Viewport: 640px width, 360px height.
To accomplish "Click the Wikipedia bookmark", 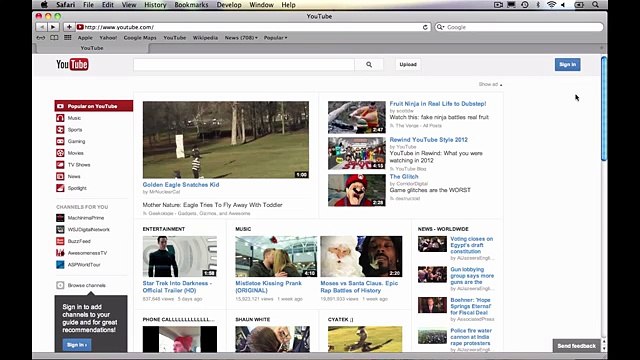I will [205, 38].
